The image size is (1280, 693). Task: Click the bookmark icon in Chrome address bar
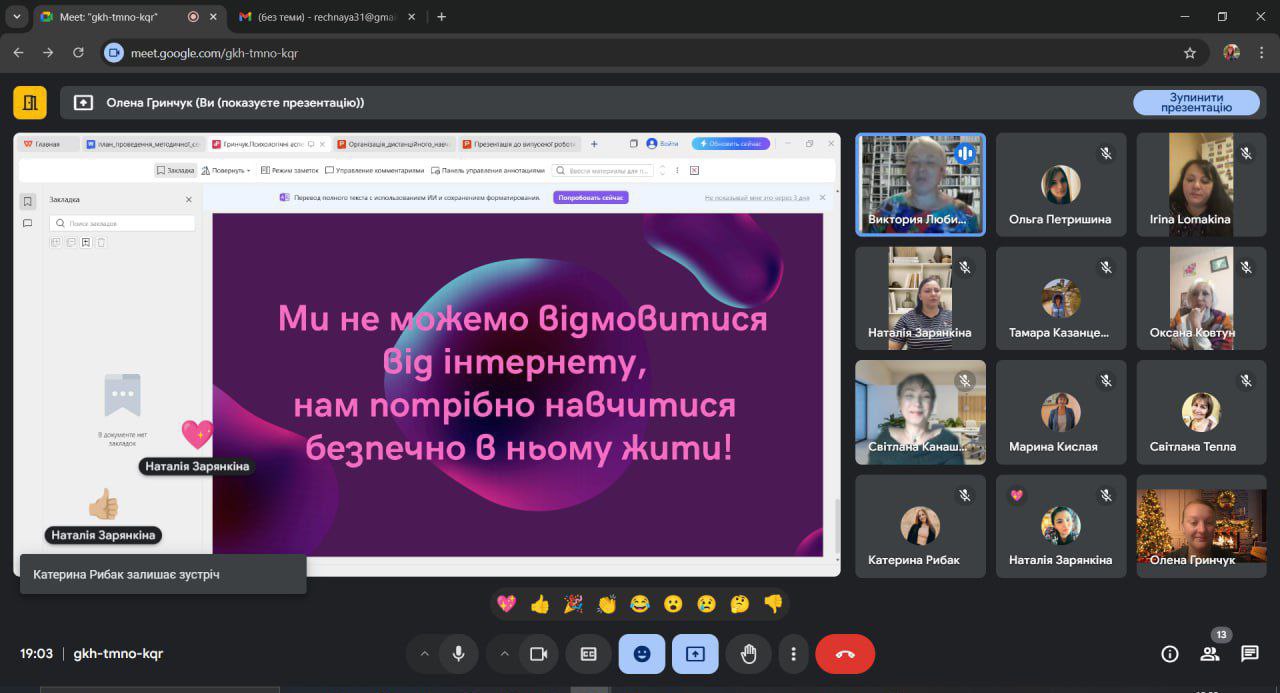coord(1190,53)
